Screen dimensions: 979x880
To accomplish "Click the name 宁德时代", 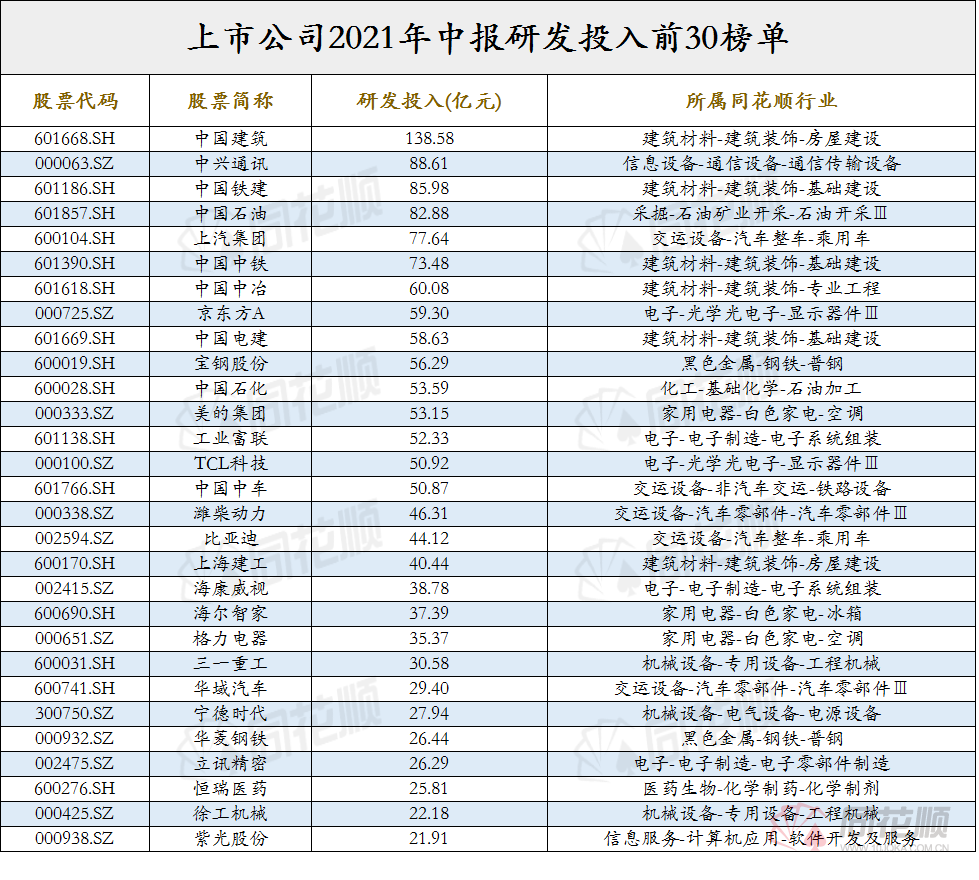I will click(230, 713).
